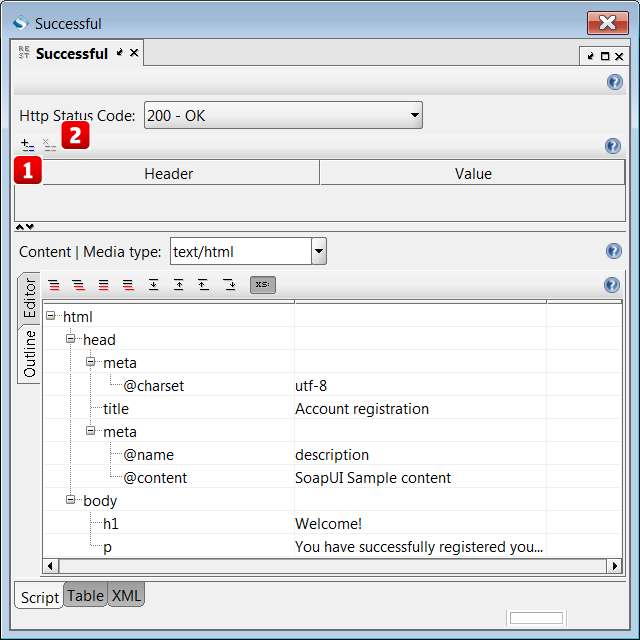Click the fourth red lines outline toolbar icon
640x640 pixels.
pos(128,284)
